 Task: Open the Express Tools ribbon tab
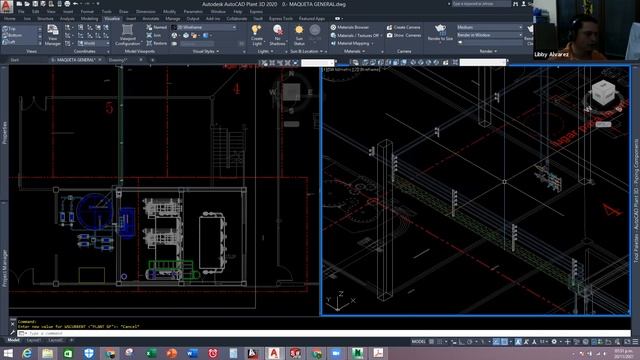click(x=281, y=19)
